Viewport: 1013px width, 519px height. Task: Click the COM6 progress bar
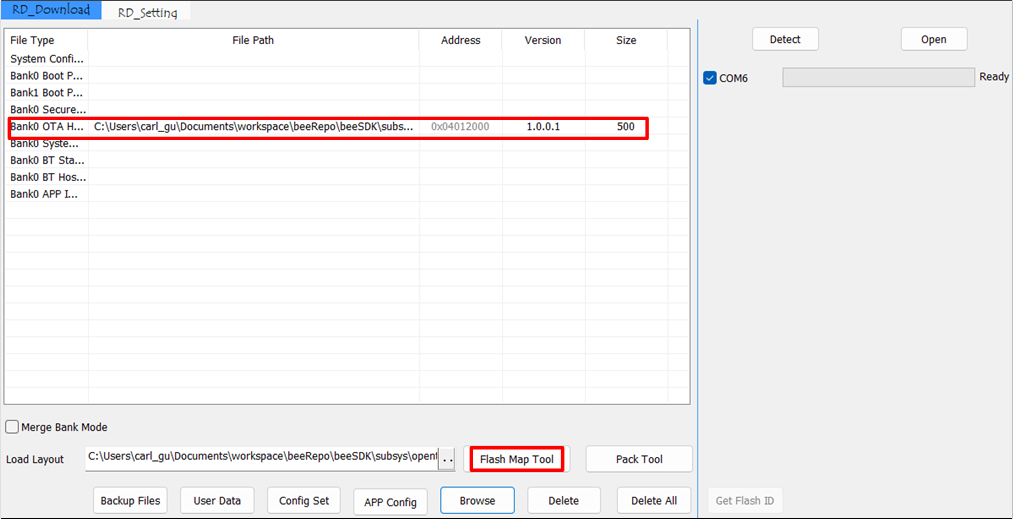click(x=879, y=78)
